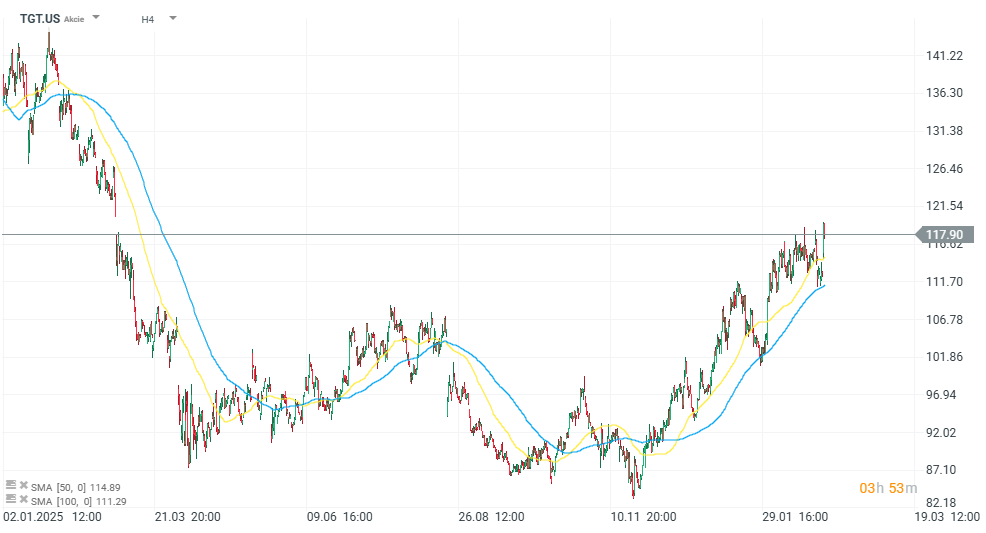Open settings for the SMA 100 indicator
986x533 pixels.
point(10,499)
